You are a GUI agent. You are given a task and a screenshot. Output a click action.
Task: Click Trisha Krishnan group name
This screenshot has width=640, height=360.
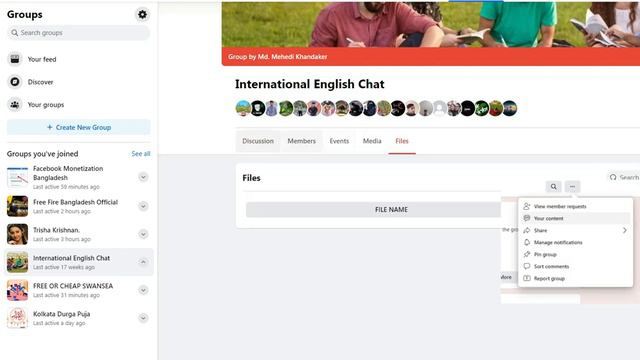point(56,230)
